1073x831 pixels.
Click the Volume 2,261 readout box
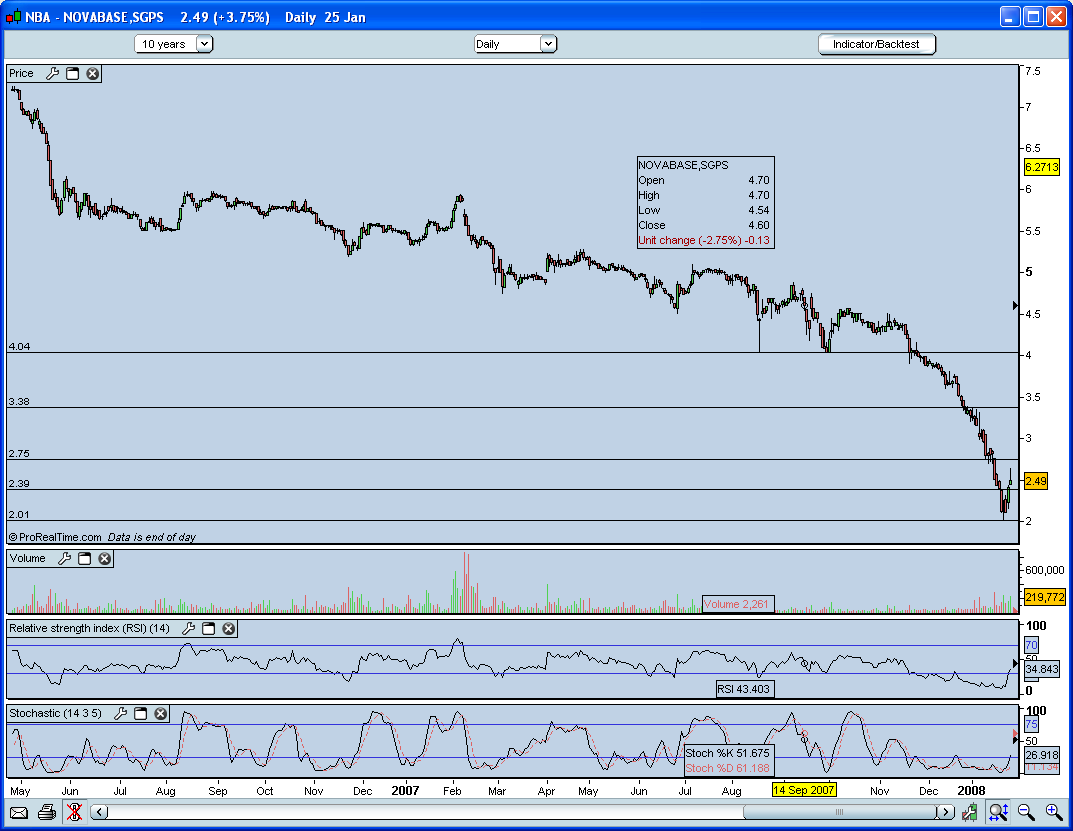(738, 604)
